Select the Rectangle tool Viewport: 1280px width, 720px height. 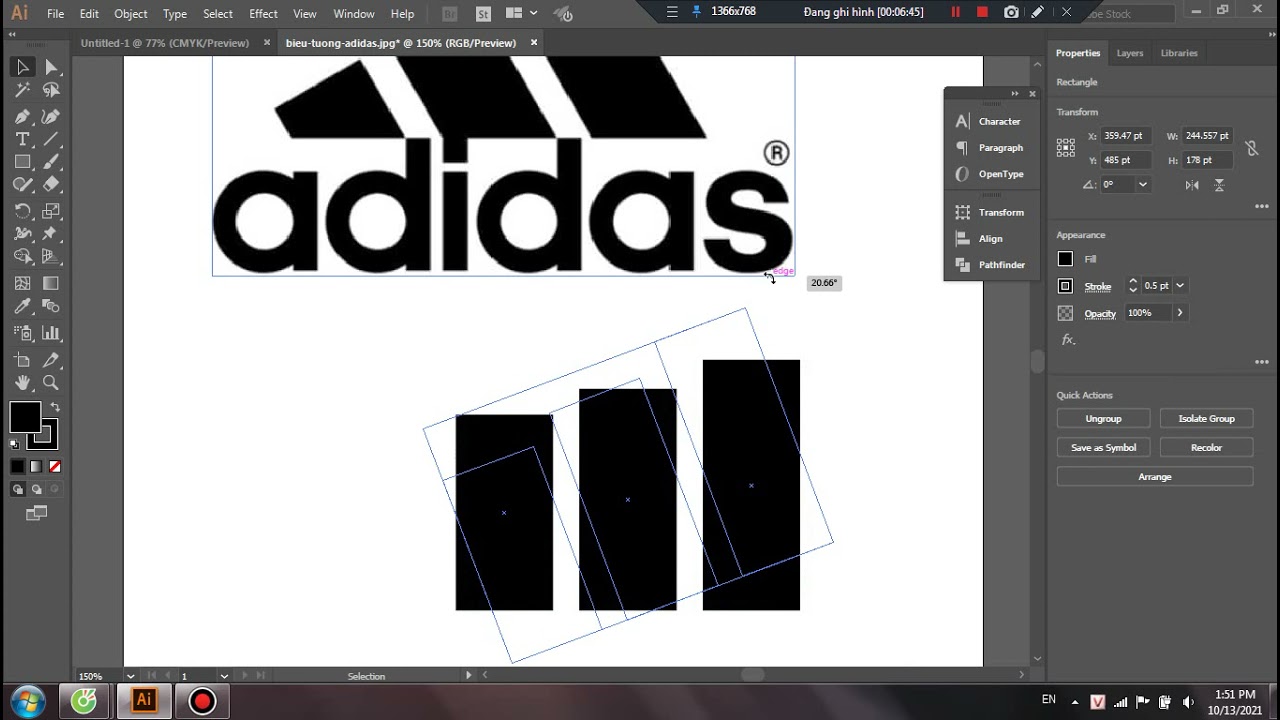[22, 161]
